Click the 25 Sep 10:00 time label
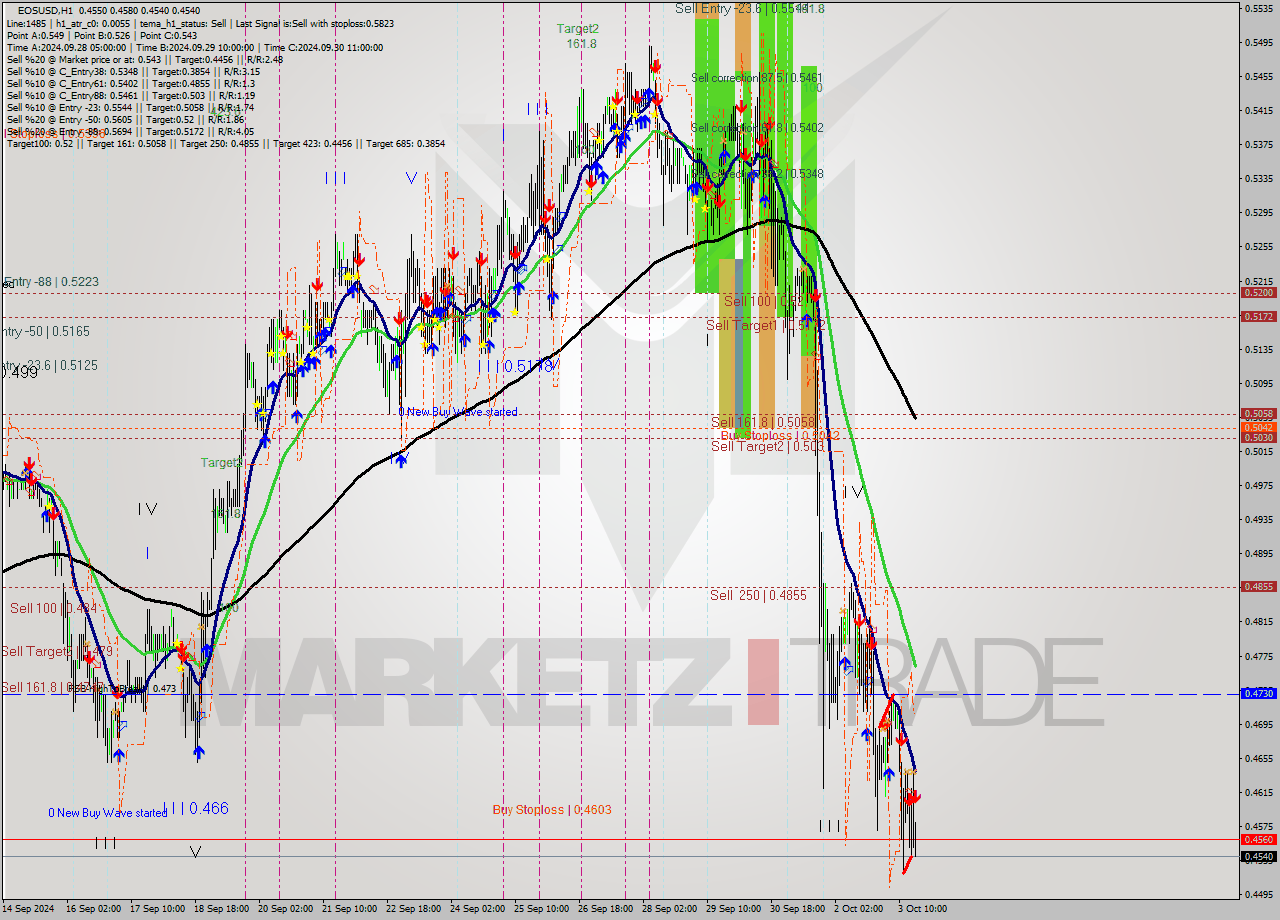The image size is (1280, 920). (x=542, y=909)
